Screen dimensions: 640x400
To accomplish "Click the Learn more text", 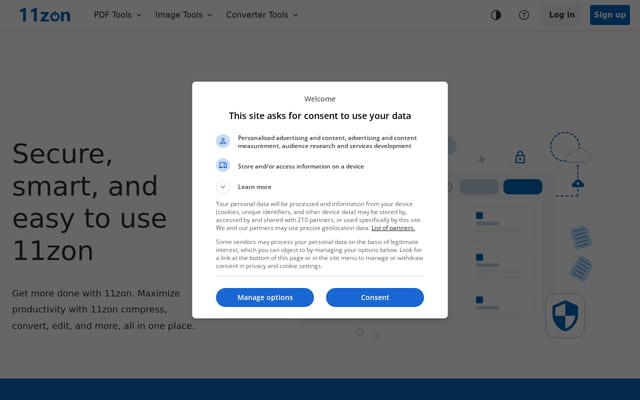I will click(x=254, y=187).
